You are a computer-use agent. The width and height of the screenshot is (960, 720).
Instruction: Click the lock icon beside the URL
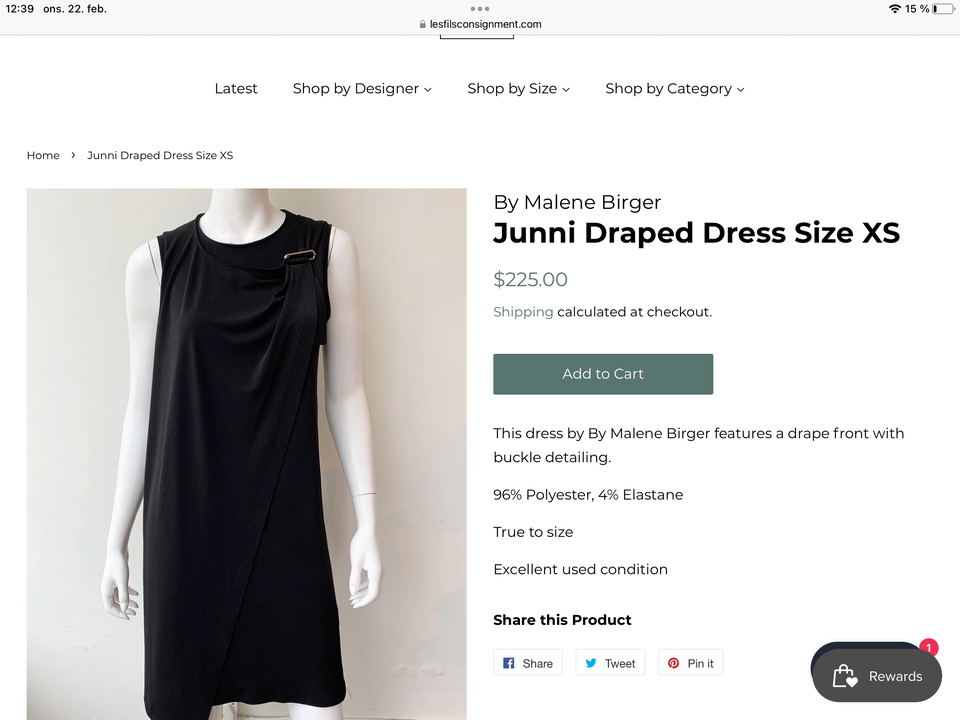click(422, 24)
